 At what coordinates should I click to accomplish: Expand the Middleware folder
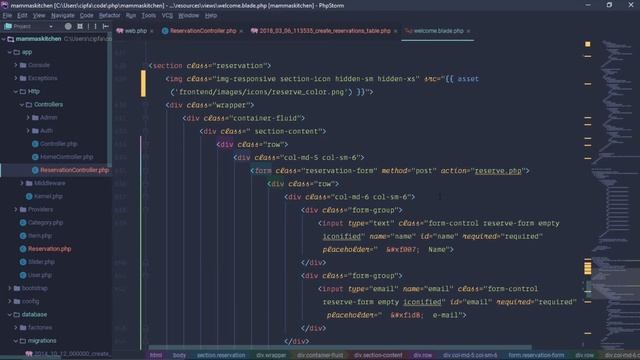pyautogui.click(x=22, y=183)
